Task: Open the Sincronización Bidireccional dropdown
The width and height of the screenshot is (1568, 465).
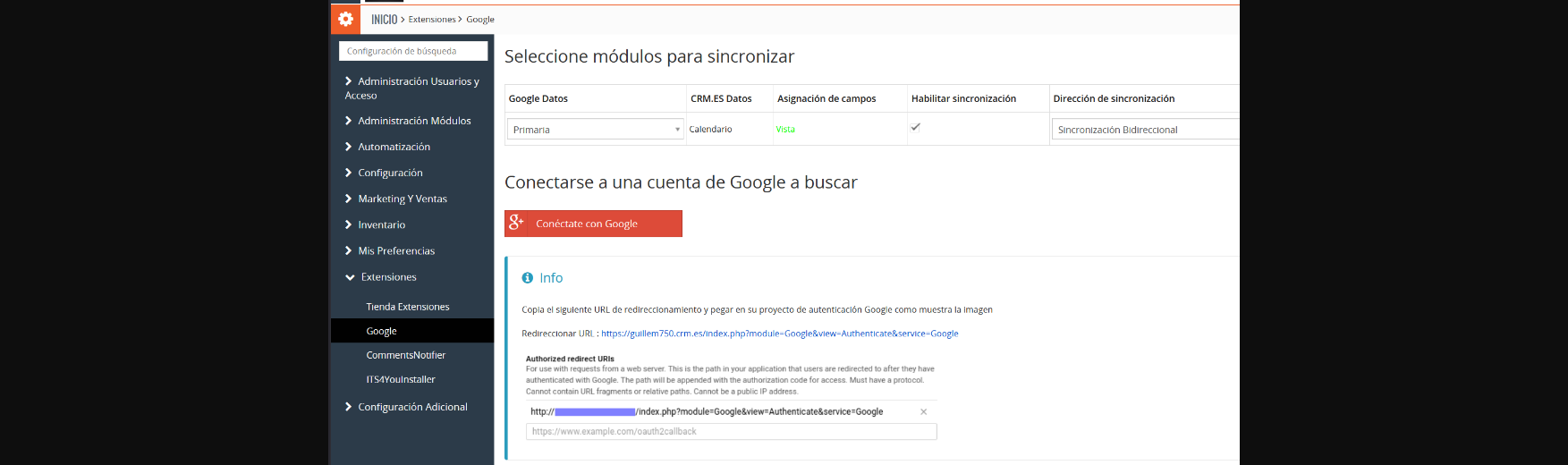Action: pyautogui.click(x=1146, y=130)
